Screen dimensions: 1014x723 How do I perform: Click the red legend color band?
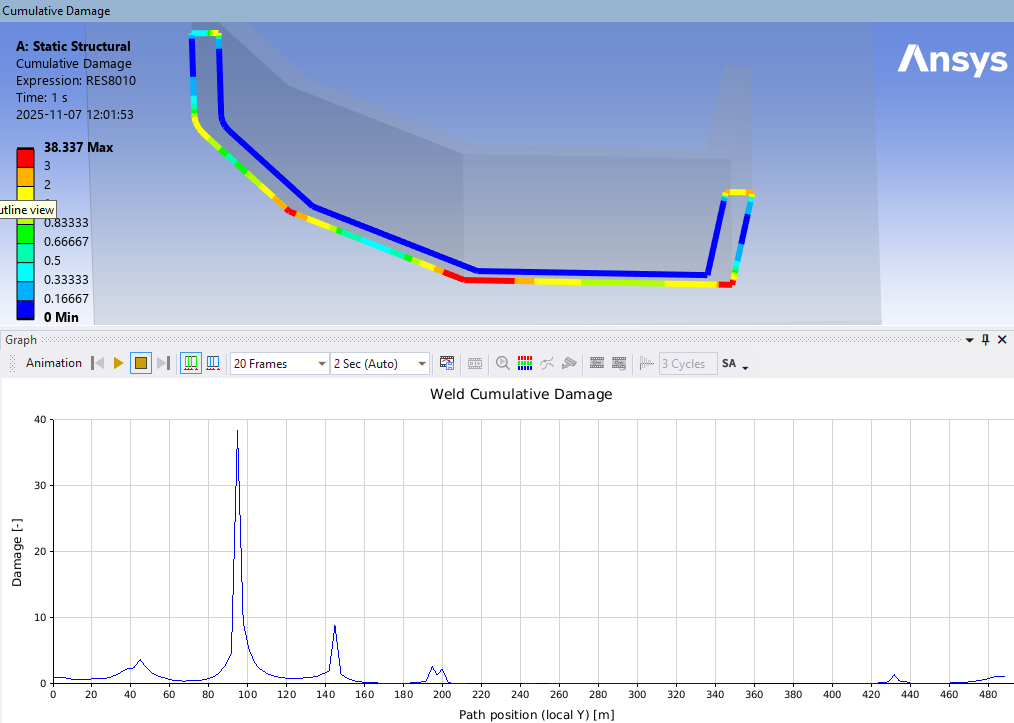click(25, 158)
